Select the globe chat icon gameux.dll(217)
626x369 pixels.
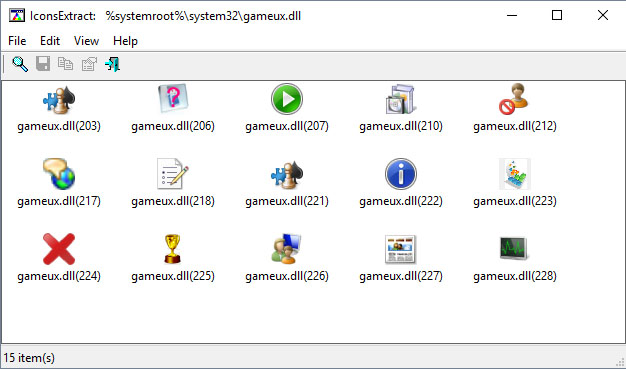pyautogui.click(x=59, y=174)
